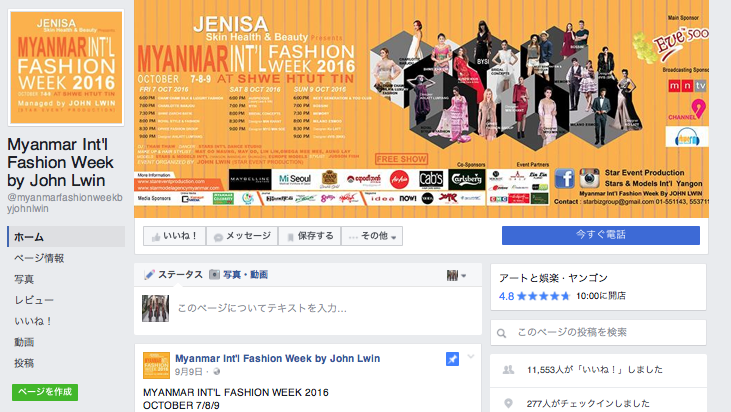
Task: Open ページ情報 in the sidebar
Action: click(x=39, y=258)
